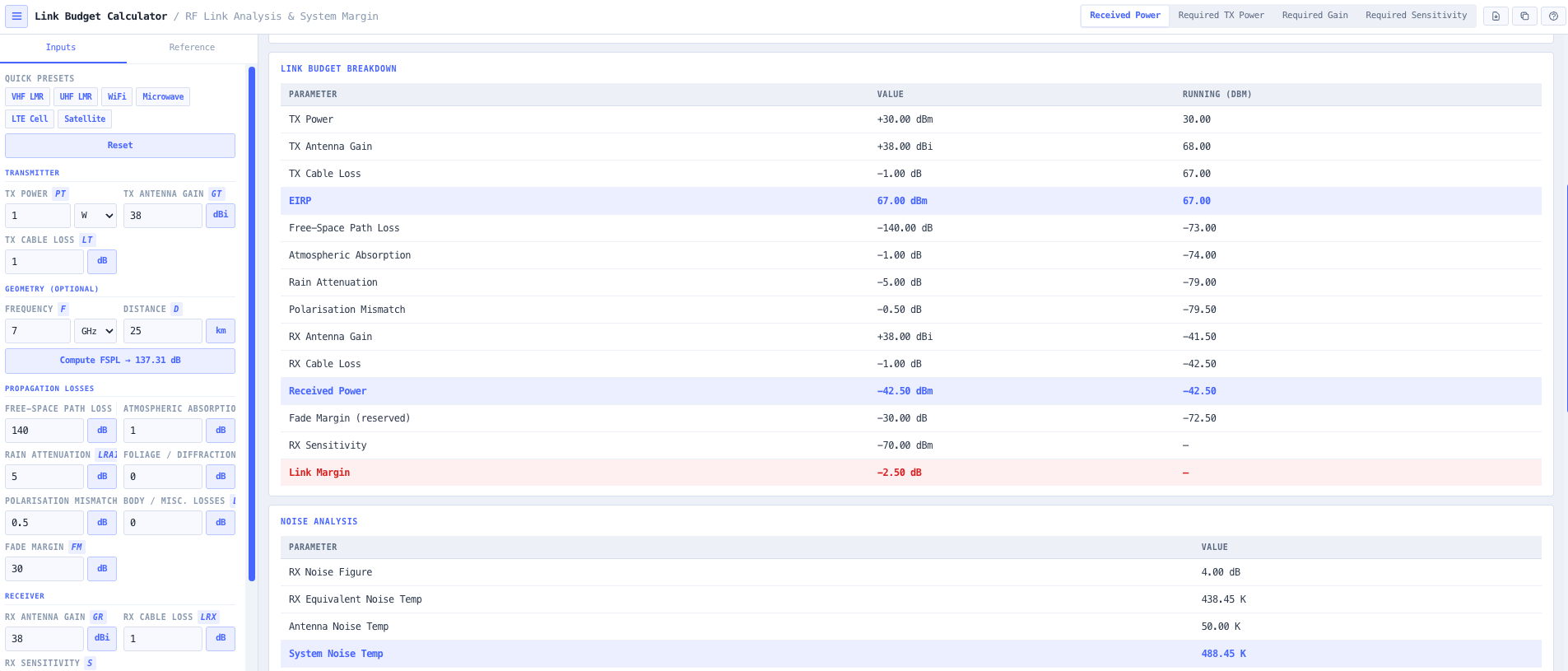Screen dimensions: 1568x671
Task: Focus the Free-Space Path Loss input
Action: (44, 431)
